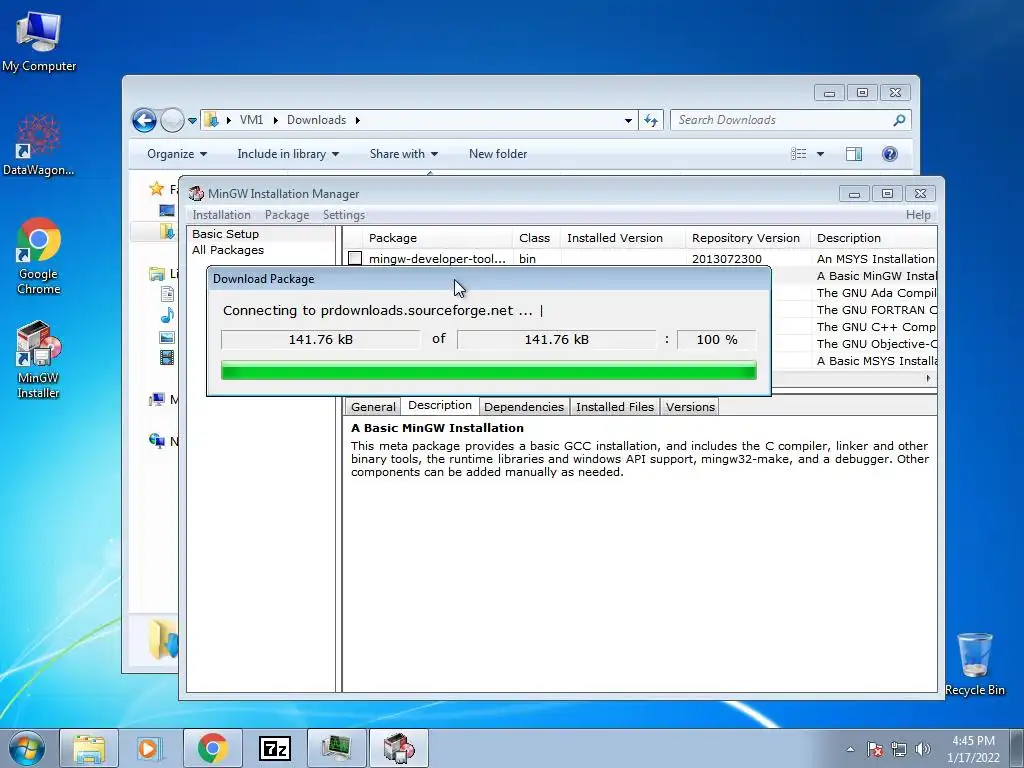Click the 2013072300 repository version cell
The image size is (1024, 768).
click(727, 259)
